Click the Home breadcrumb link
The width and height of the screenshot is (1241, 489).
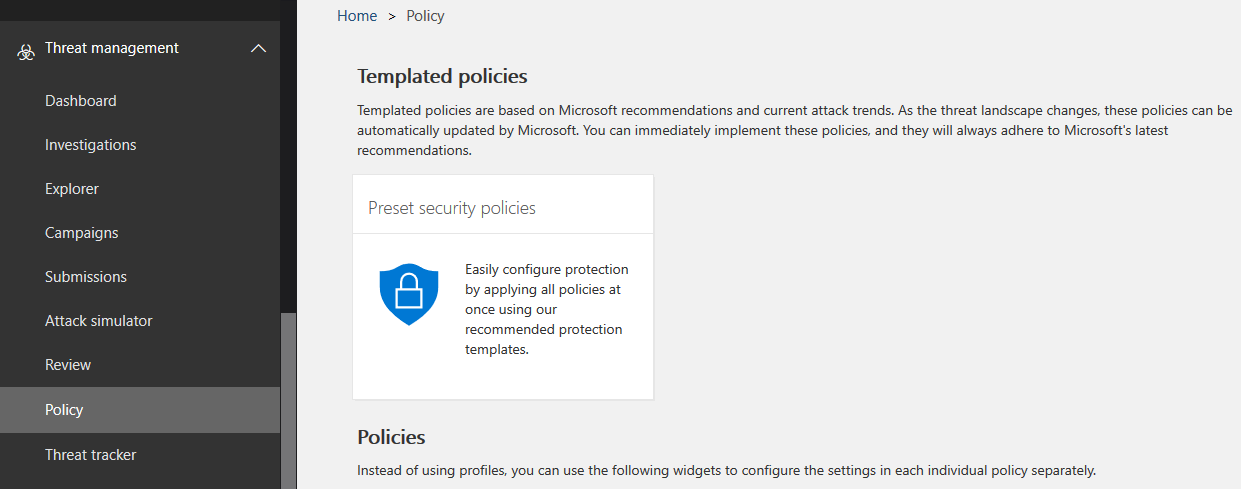pos(357,16)
